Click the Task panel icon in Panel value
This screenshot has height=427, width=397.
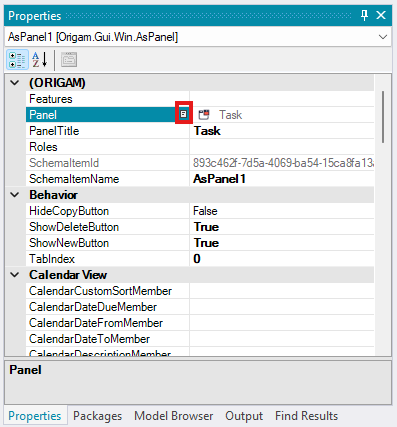point(204,115)
